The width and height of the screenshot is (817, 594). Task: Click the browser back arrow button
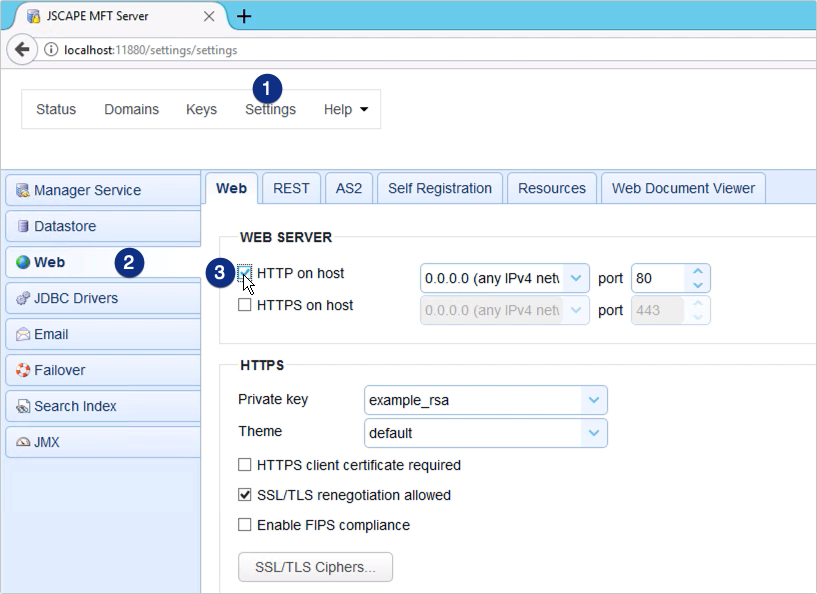[22, 50]
